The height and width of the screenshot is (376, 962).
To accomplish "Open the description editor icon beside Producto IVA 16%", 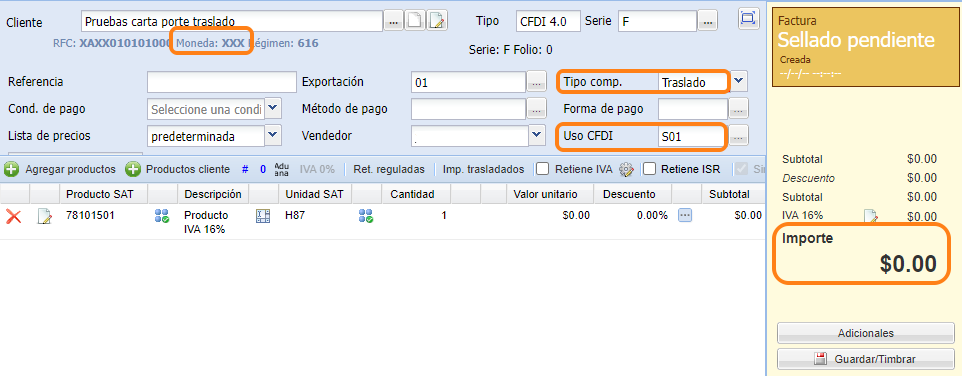I will coord(263,216).
